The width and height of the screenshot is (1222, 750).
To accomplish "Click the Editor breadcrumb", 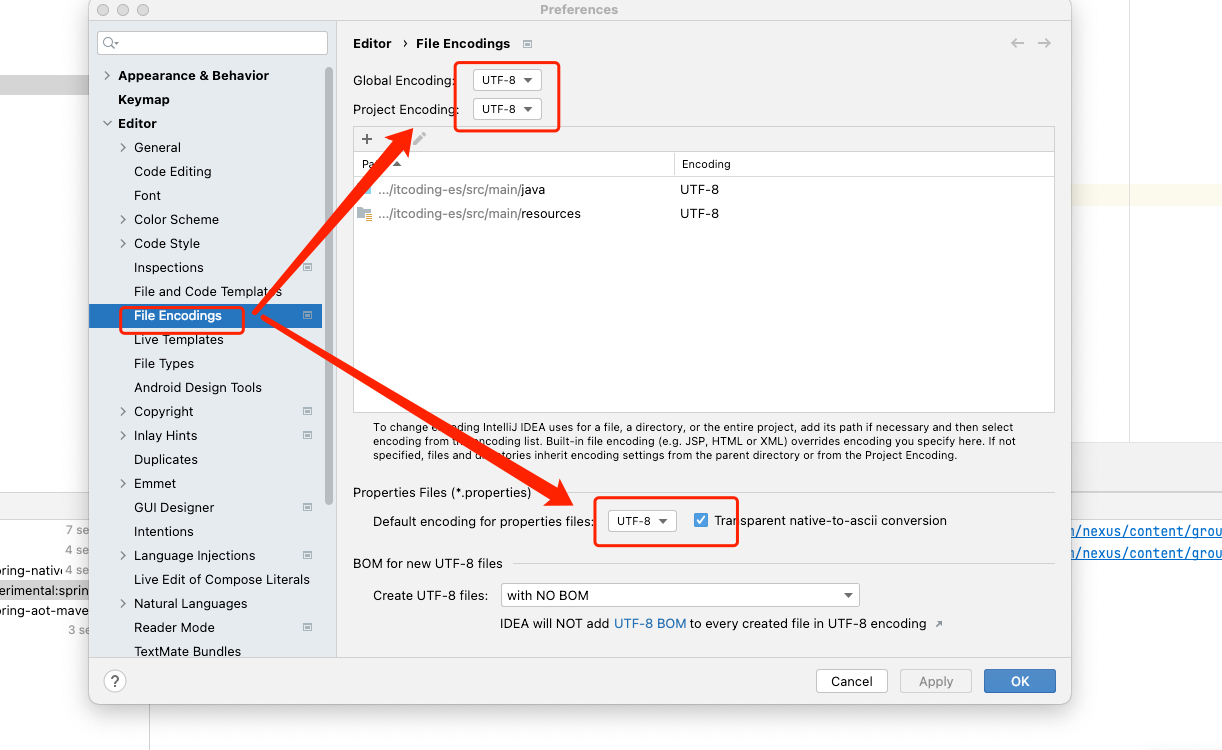I will point(372,43).
